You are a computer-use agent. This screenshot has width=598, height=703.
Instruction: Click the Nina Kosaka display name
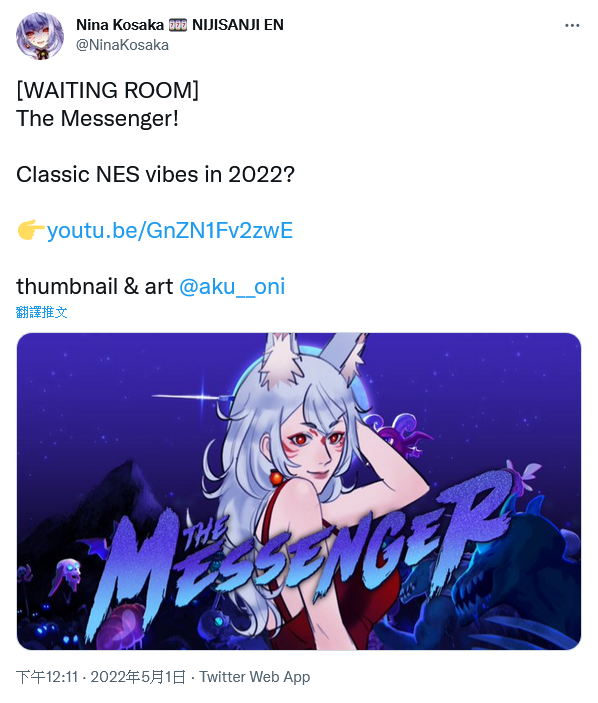(x=120, y=25)
